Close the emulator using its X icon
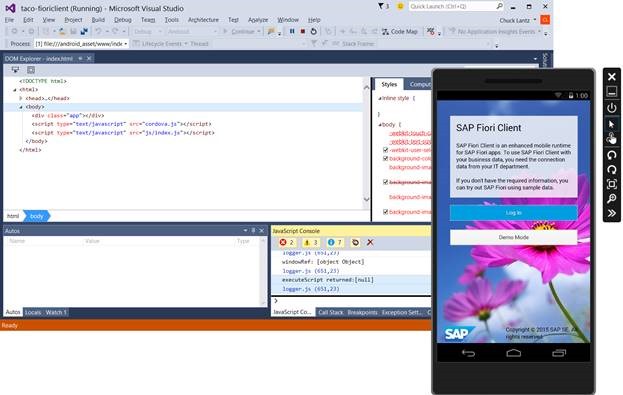 pos(612,77)
